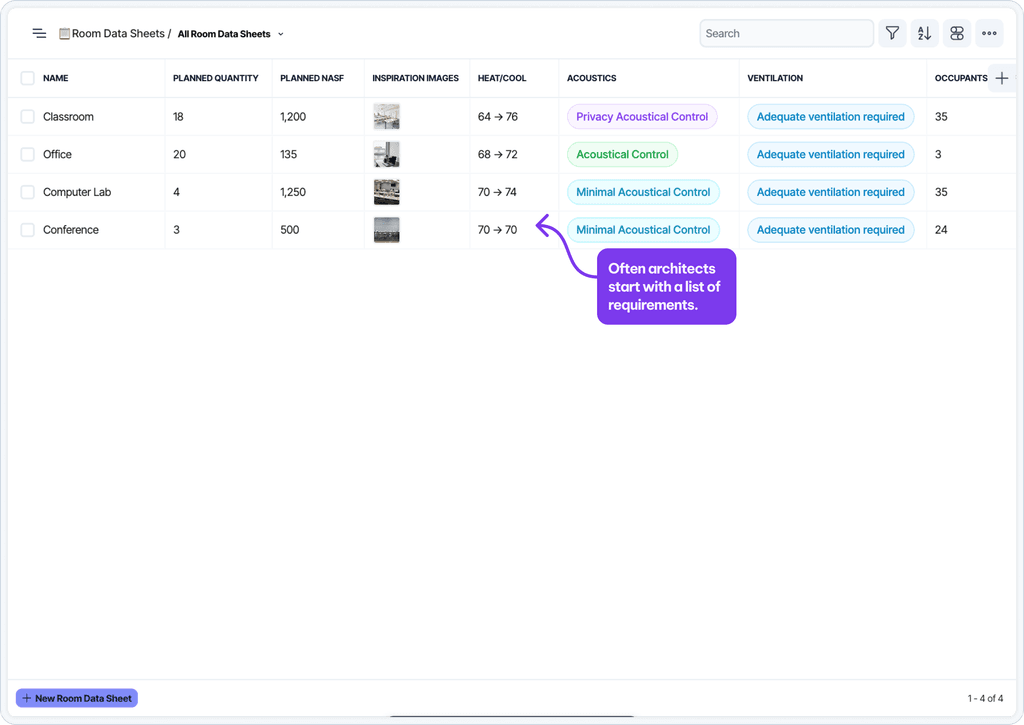The height and width of the screenshot is (725, 1024).
Task: Select the Classroom row checkbox
Action: coord(27,116)
